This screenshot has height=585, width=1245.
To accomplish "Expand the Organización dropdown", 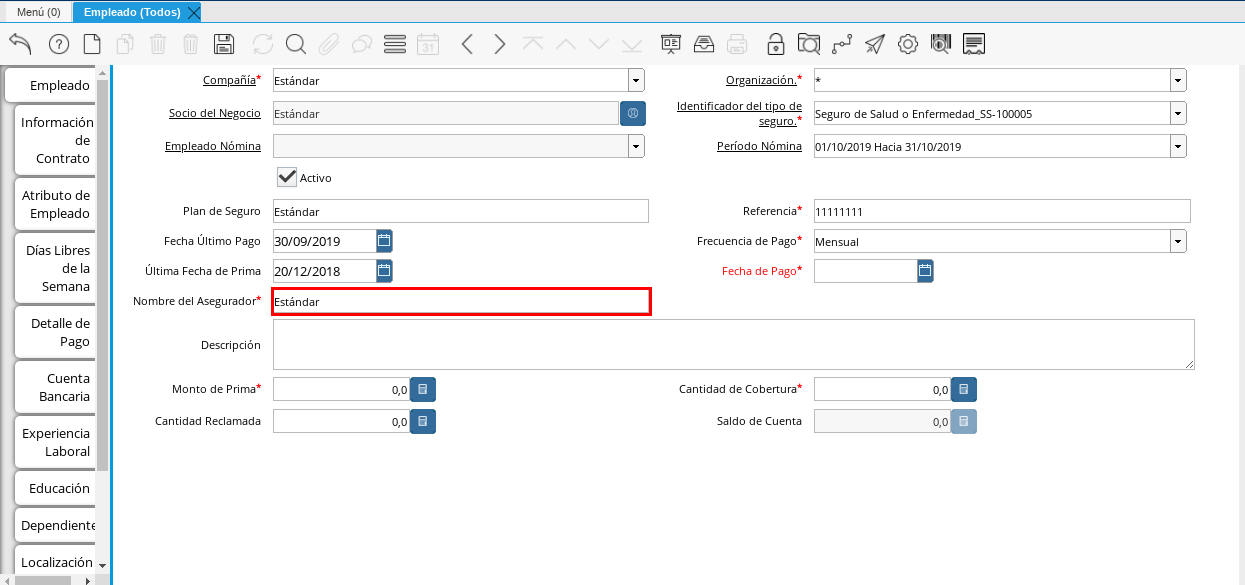I will (1178, 81).
